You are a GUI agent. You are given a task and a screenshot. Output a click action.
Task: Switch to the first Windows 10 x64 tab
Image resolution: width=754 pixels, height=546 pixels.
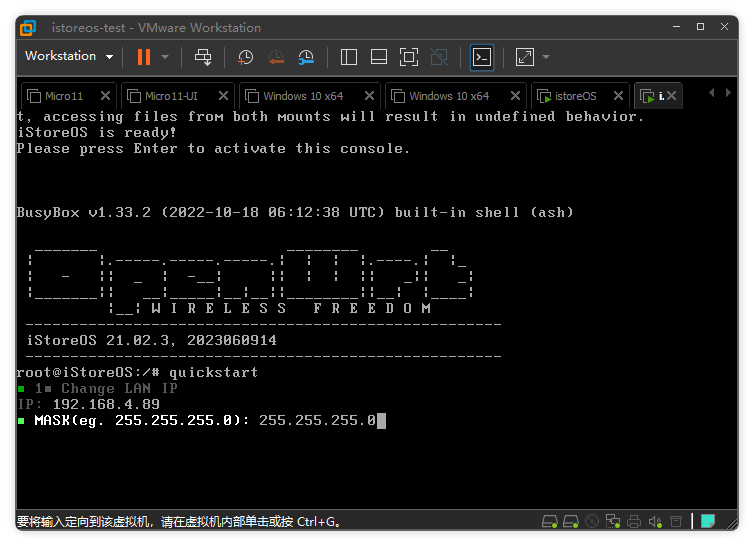(303, 96)
